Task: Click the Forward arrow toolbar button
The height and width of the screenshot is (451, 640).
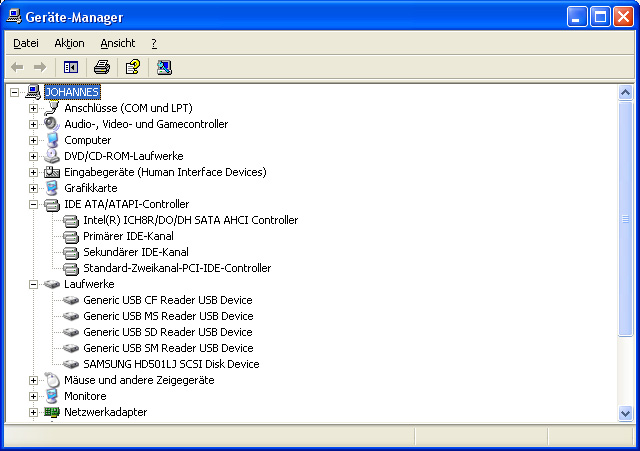Action: [x=40, y=67]
